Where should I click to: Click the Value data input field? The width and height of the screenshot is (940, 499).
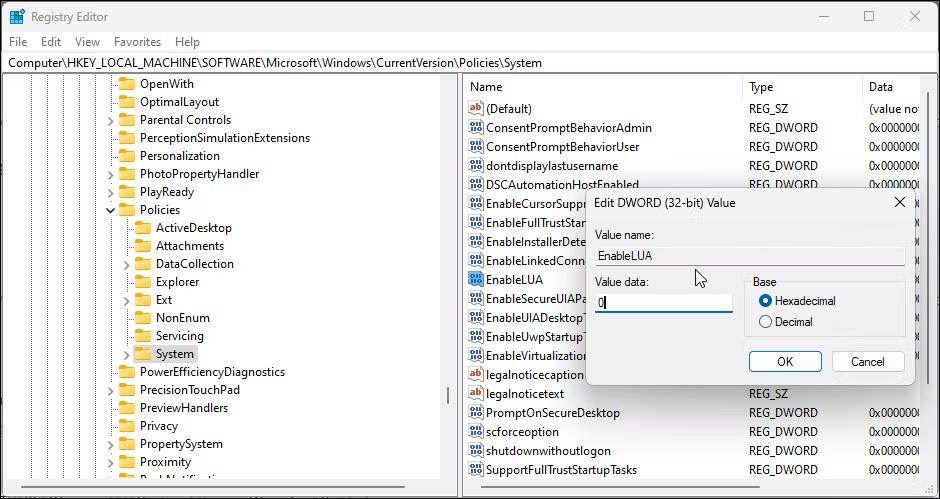(664, 303)
